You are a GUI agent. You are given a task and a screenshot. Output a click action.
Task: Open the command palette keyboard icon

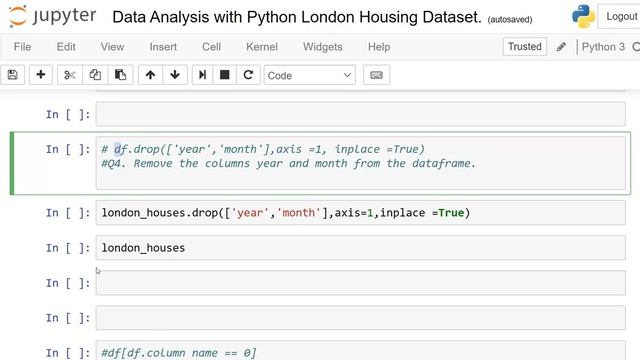(376, 75)
